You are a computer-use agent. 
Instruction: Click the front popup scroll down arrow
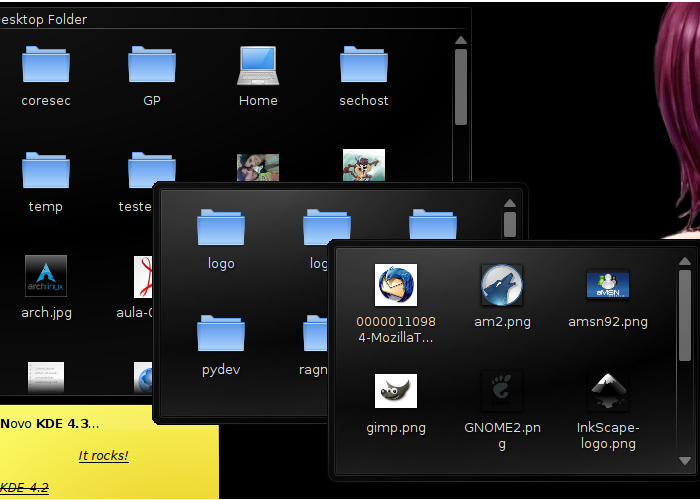click(x=685, y=461)
